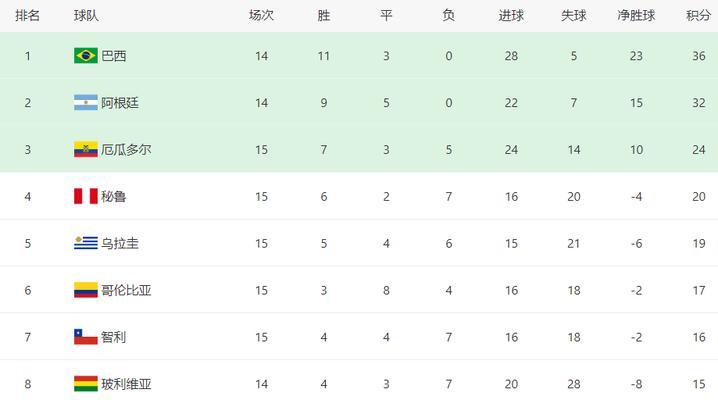This screenshot has height=400, width=718.
Task: Open the 哥伦比亚 team link
Action: [x=126, y=290]
